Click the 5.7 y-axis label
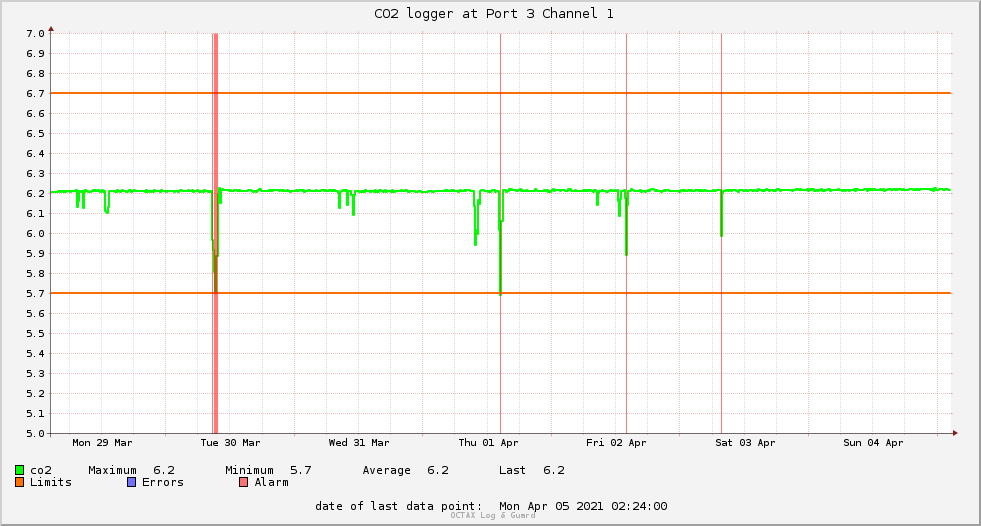Screen dimensions: 981x526 tap(35, 294)
